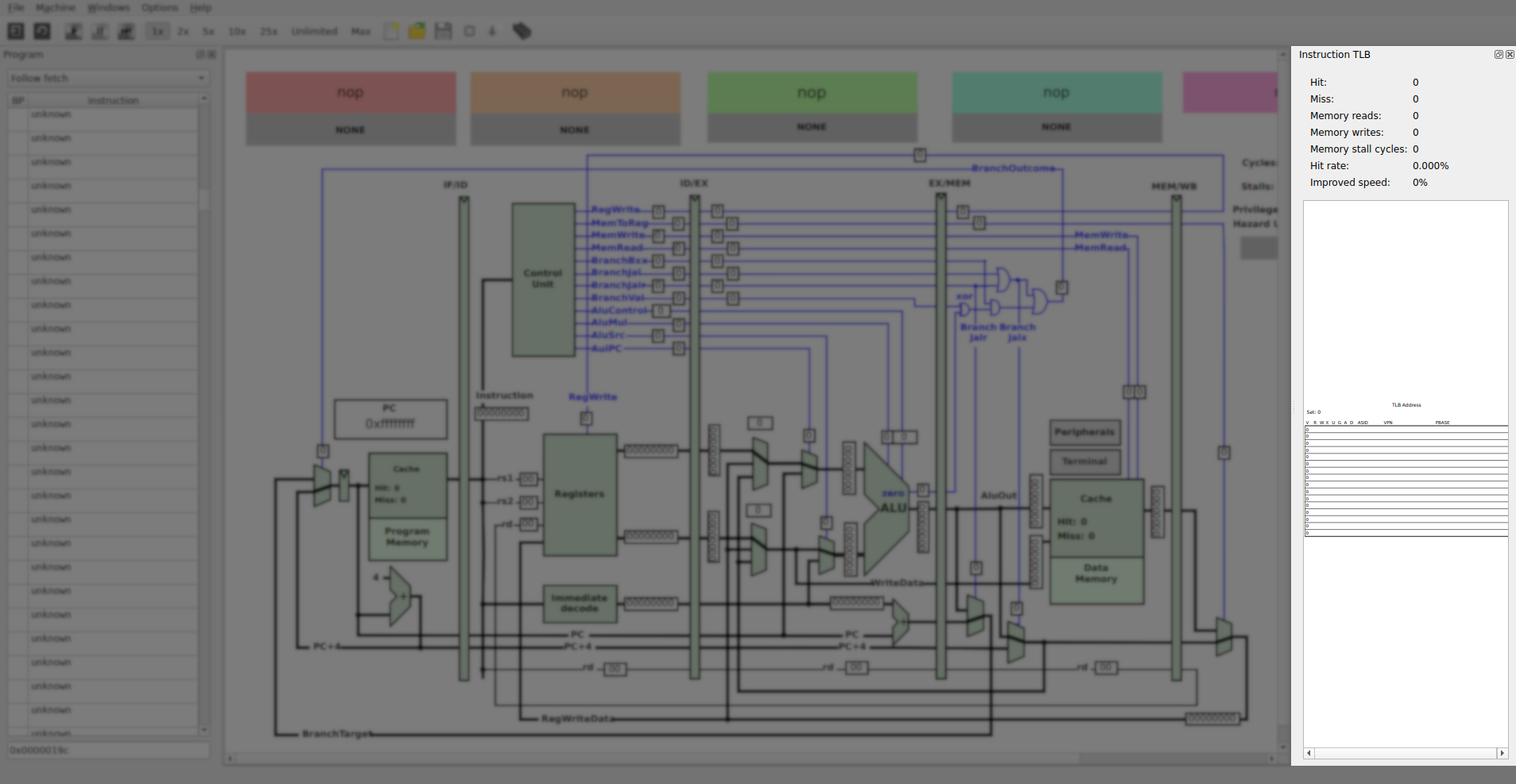This screenshot has height=784, width=1516.
Task: Click the Peripherals block in the diagram
Action: [x=1085, y=432]
